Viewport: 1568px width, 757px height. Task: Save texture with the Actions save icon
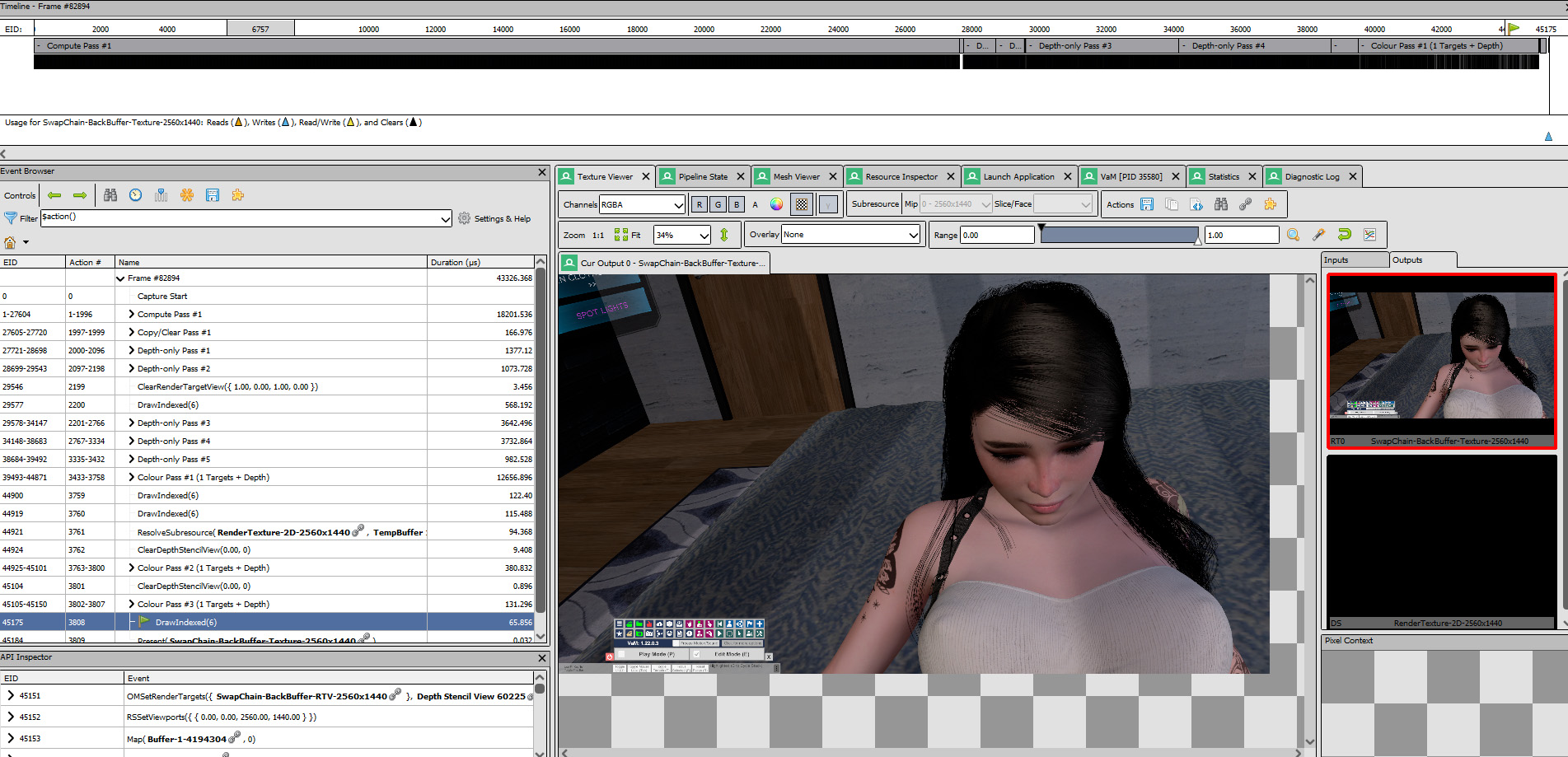pyautogui.click(x=1147, y=204)
